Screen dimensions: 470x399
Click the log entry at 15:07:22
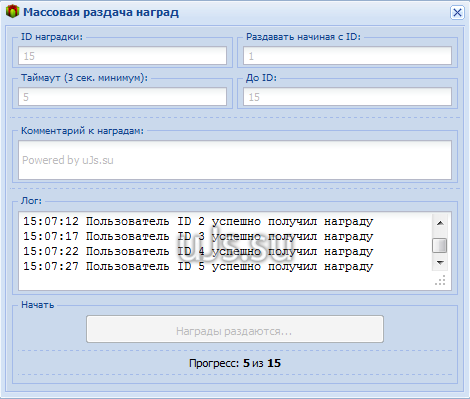[x=198, y=251]
